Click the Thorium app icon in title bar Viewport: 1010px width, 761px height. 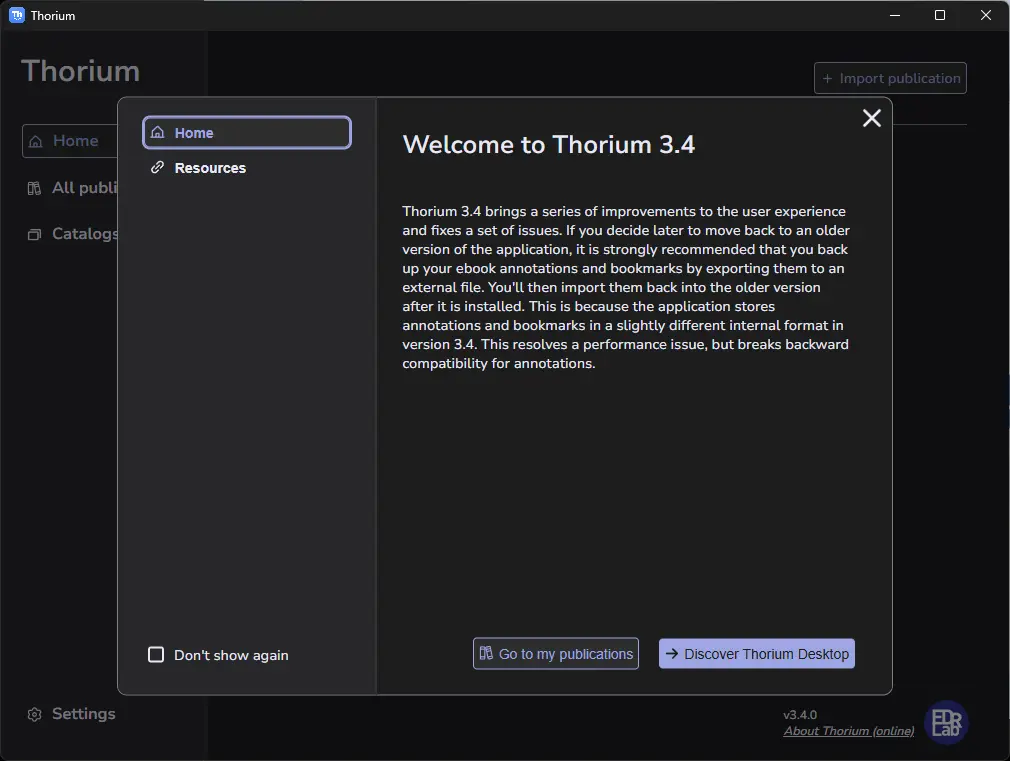(x=17, y=15)
